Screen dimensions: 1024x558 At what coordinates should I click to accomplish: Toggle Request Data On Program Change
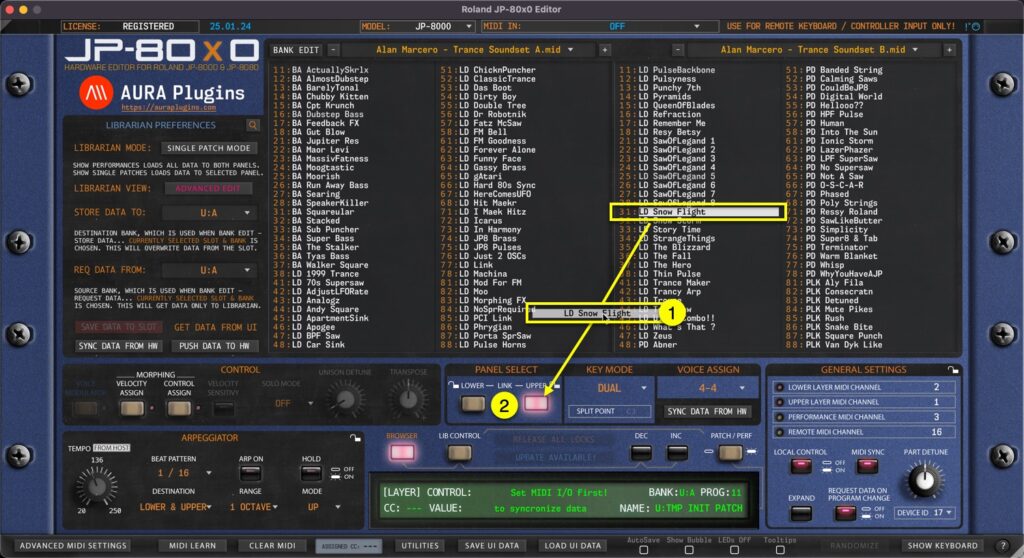845,513
